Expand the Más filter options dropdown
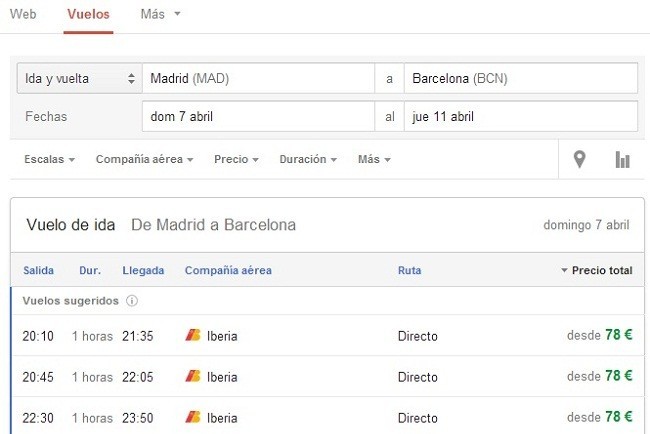This screenshot has height=434, width=650. click(374, 159)
